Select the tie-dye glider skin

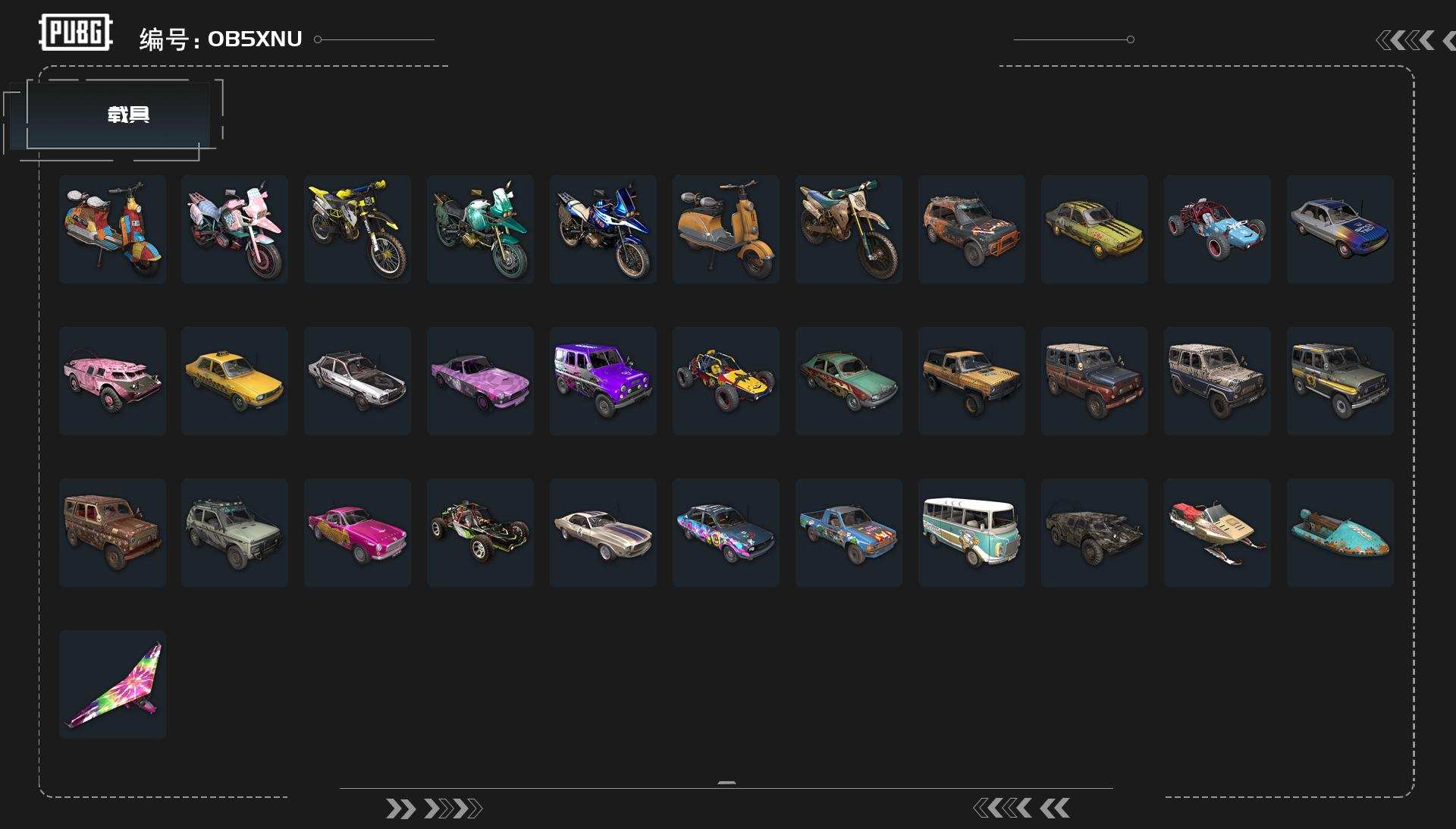(x=112, y=684)
